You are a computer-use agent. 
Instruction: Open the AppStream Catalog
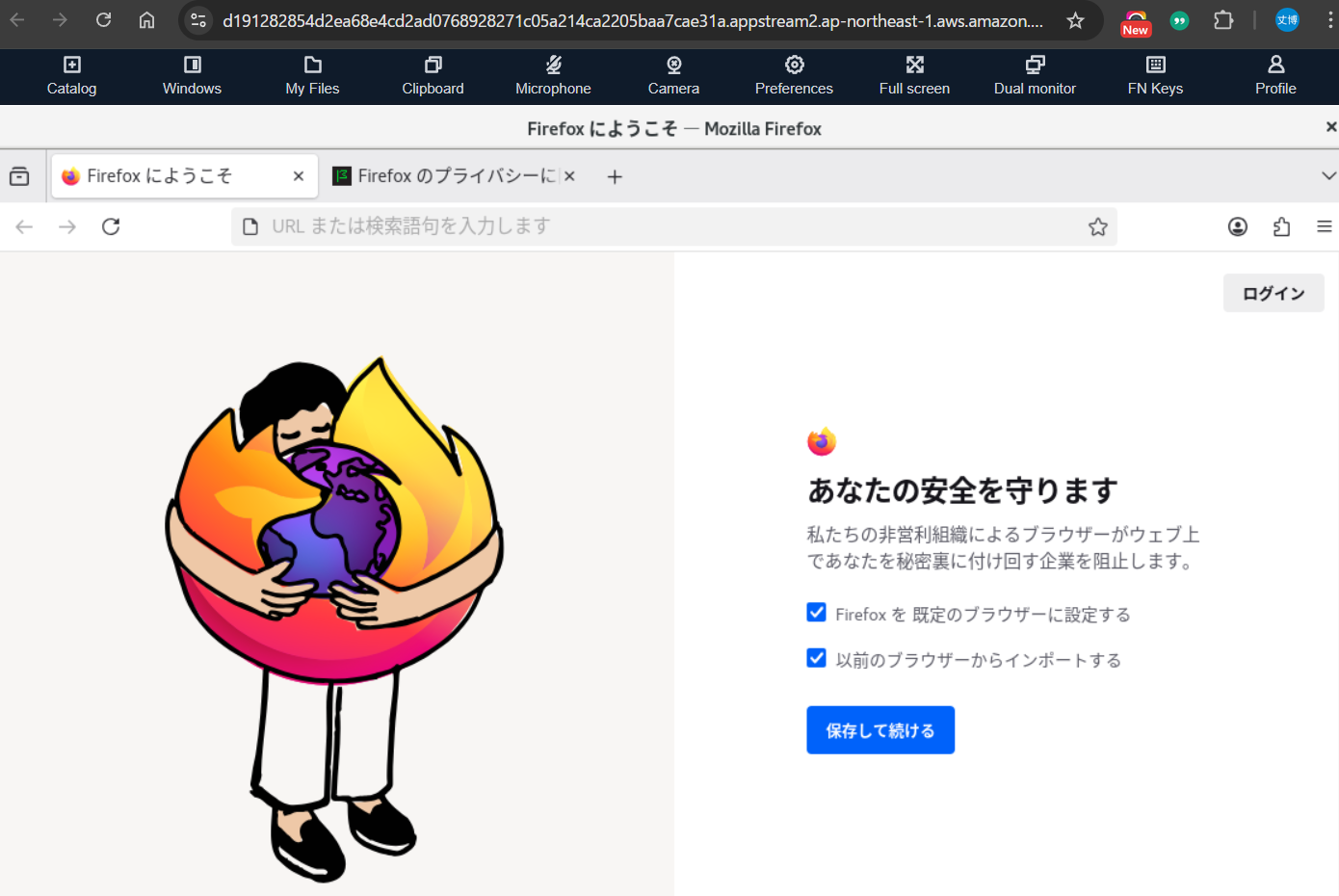click(x=71, y=76)
